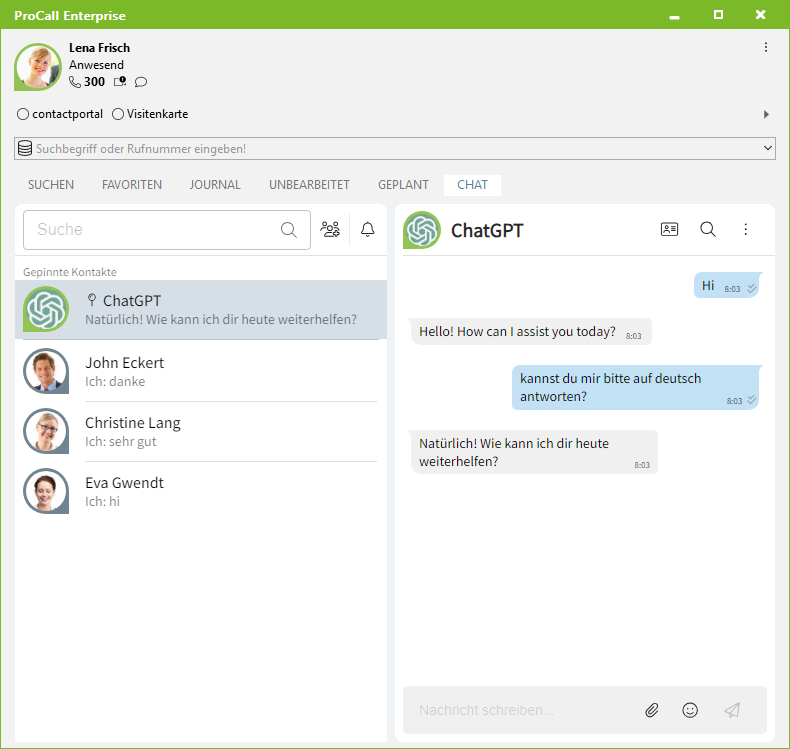
Task: Click the send message paper plane icon
Action: [x=732, y=710]
